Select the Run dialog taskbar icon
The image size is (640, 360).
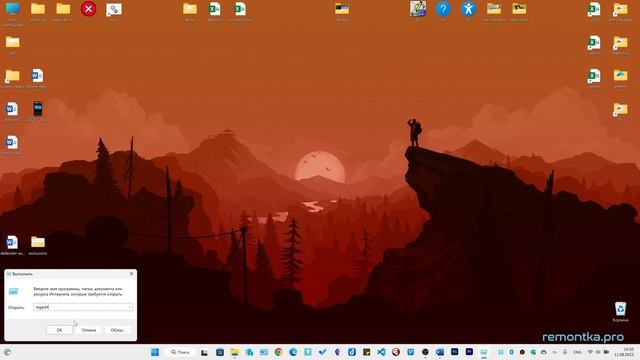[x=484, y=352]
